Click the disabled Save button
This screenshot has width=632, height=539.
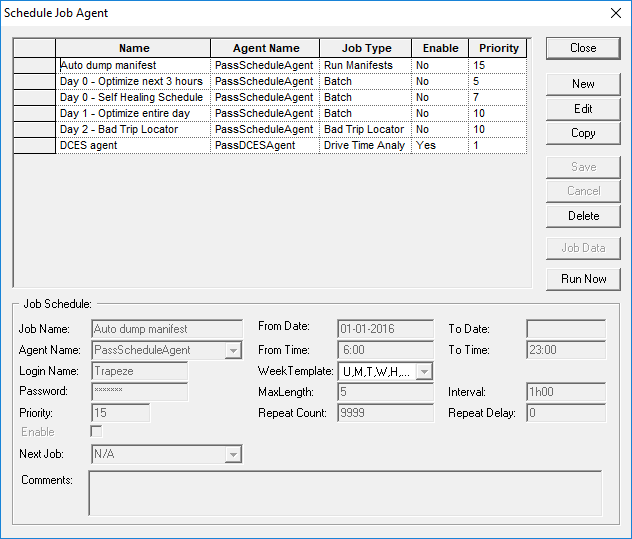pos(583,167)
